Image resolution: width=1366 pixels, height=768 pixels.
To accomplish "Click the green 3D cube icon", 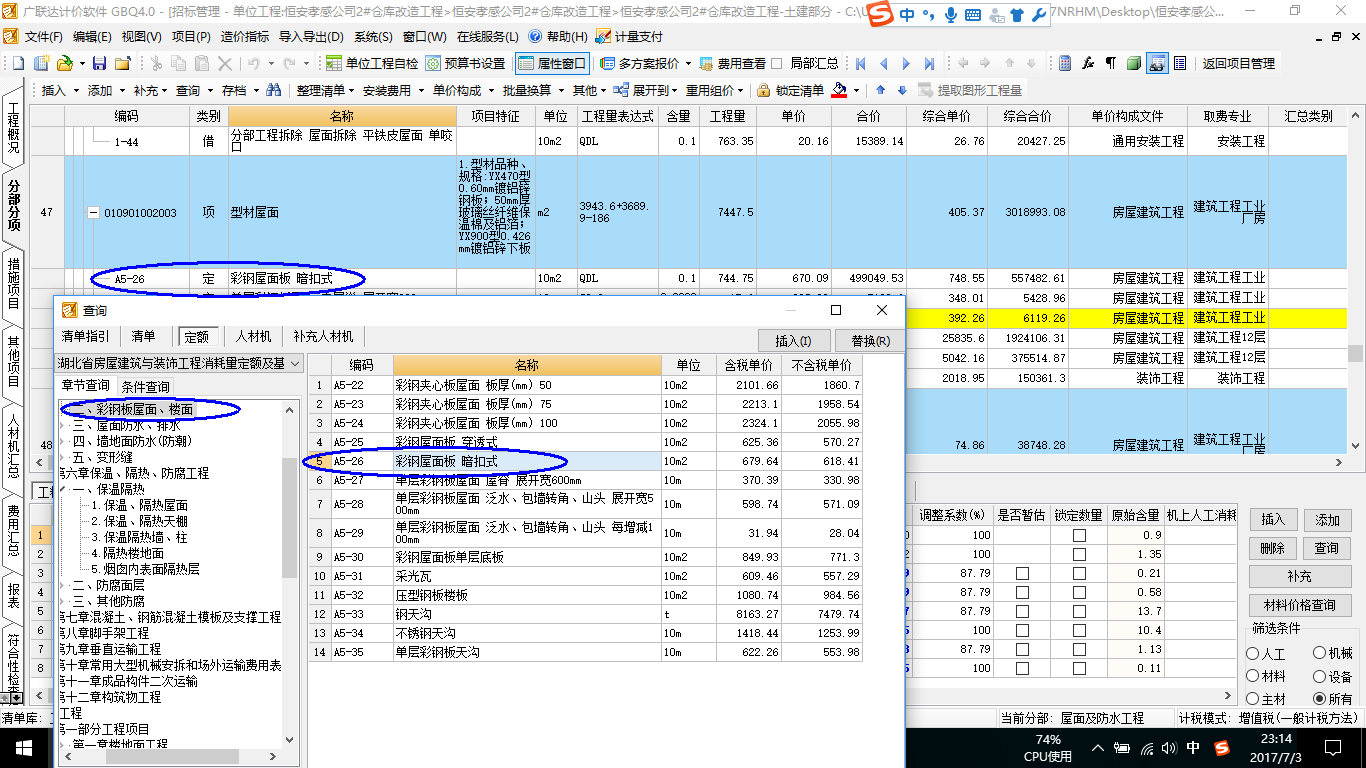I will (1133, 63).
